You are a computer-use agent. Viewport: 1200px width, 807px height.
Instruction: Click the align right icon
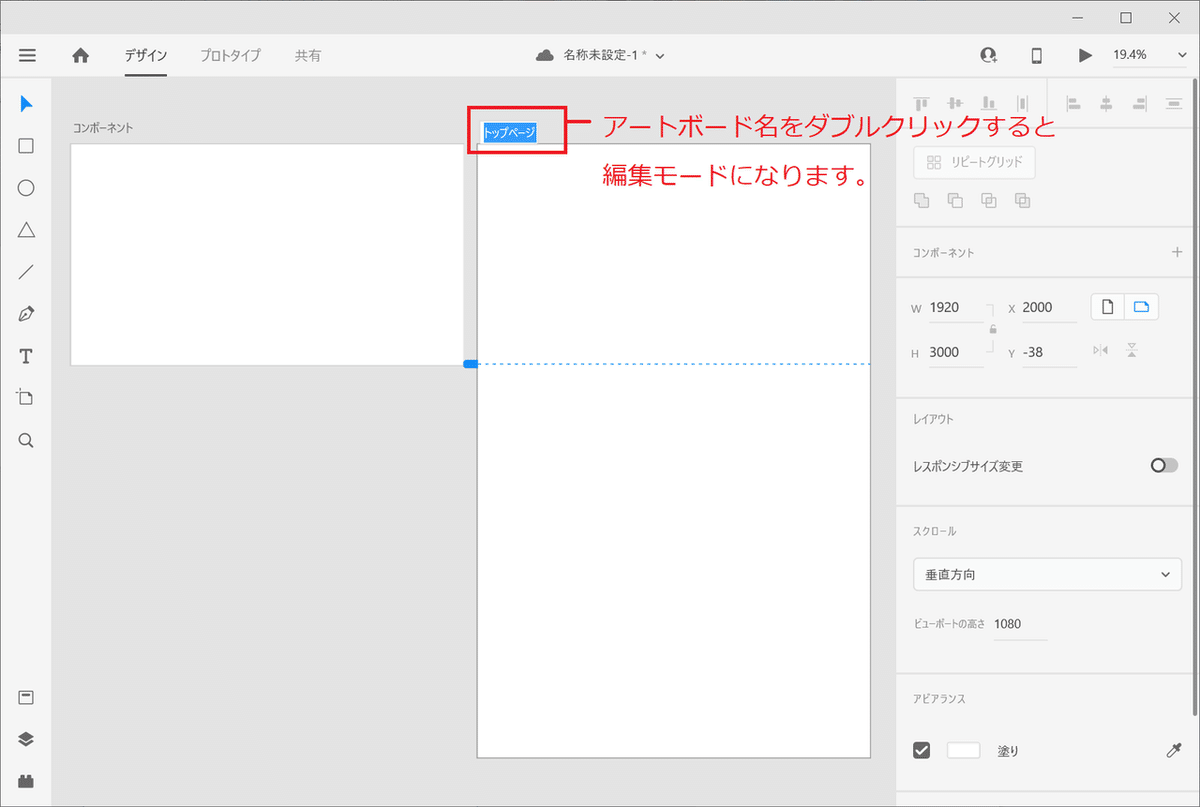[1140, 103]
